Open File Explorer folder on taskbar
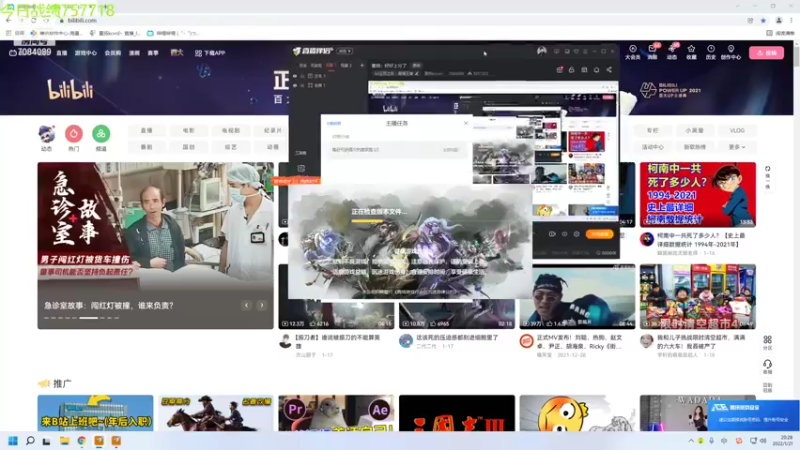 [64, 441]
